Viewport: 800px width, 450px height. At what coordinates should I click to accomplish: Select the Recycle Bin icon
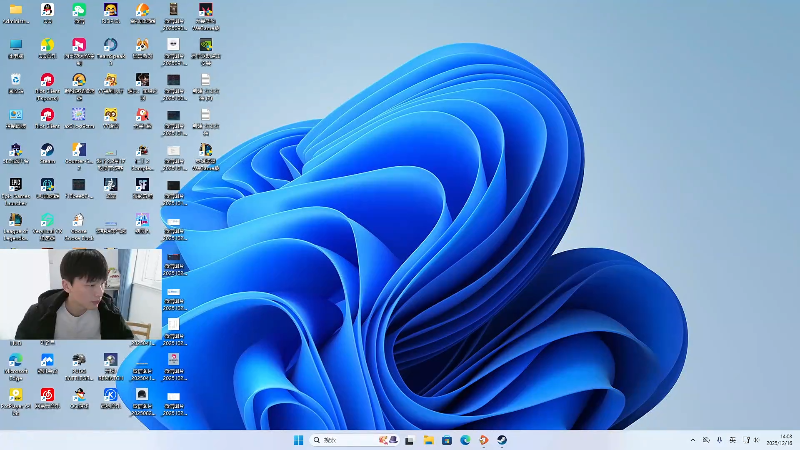(x=15, y=80)
